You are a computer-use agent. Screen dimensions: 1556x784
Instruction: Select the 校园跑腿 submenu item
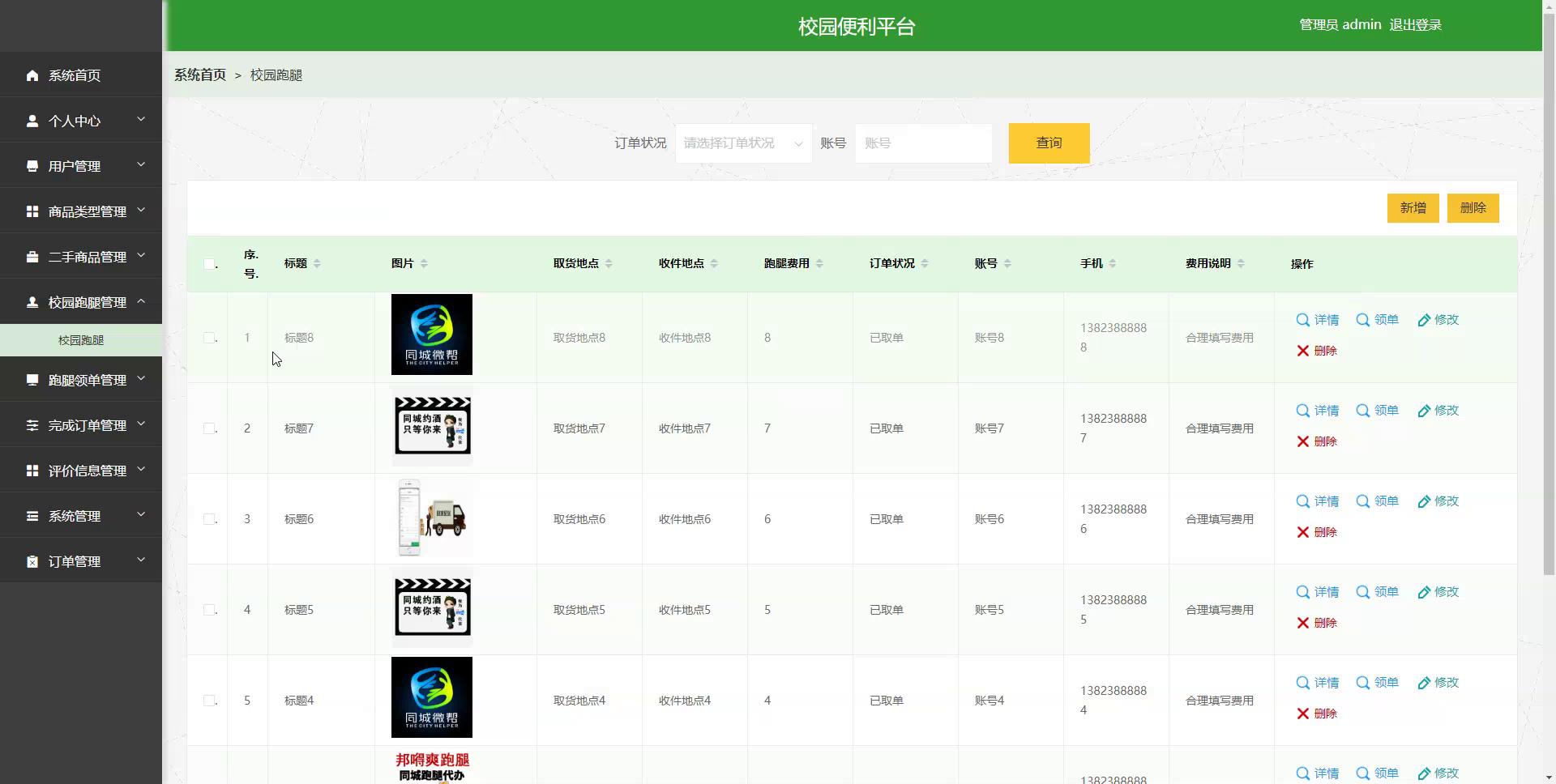click(x=81, y=340)
